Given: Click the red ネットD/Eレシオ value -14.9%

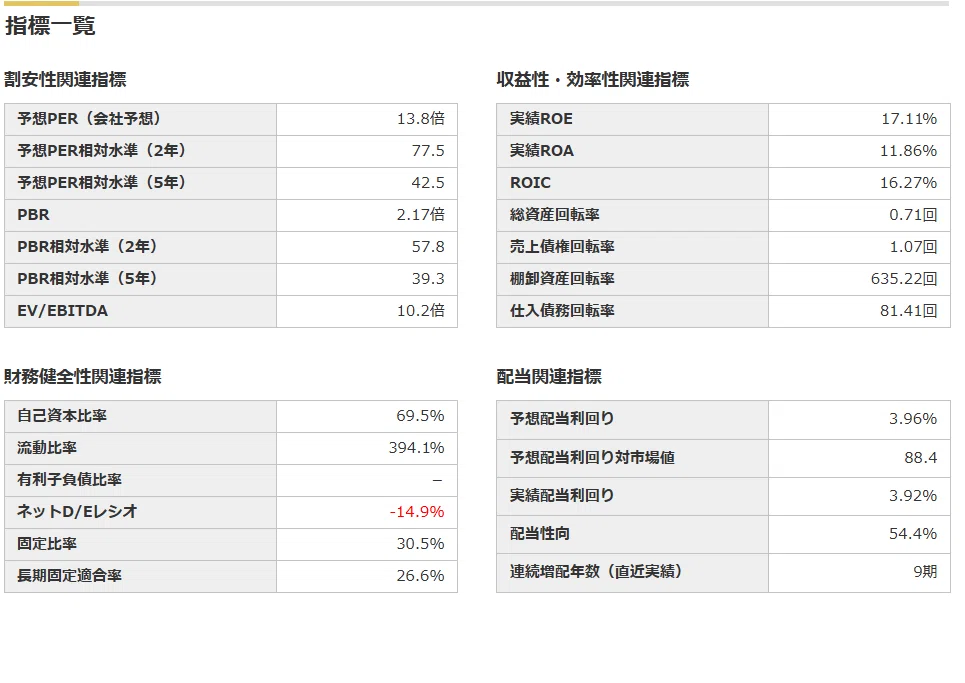Looking at the screenshot, I should point(417,512).
